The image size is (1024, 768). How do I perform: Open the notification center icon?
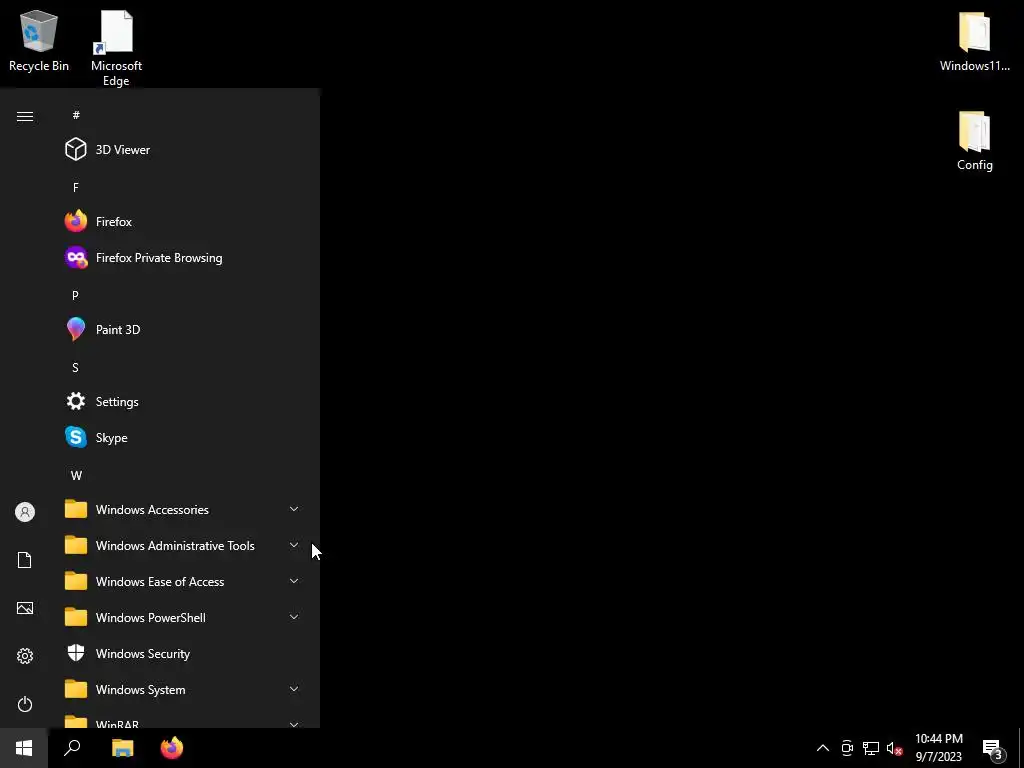(993, 748)
